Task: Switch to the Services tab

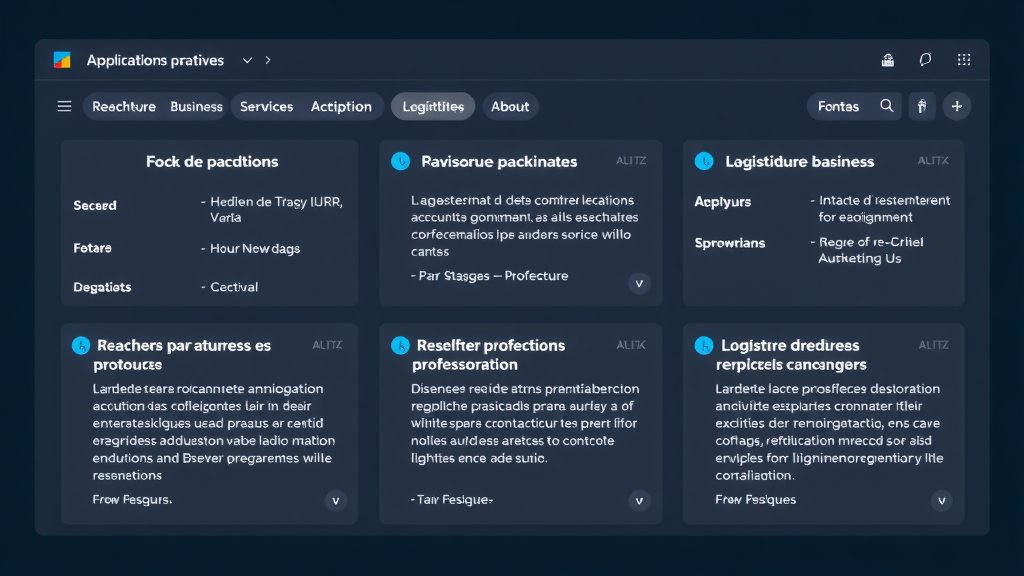Action: [x=266, y=106]
